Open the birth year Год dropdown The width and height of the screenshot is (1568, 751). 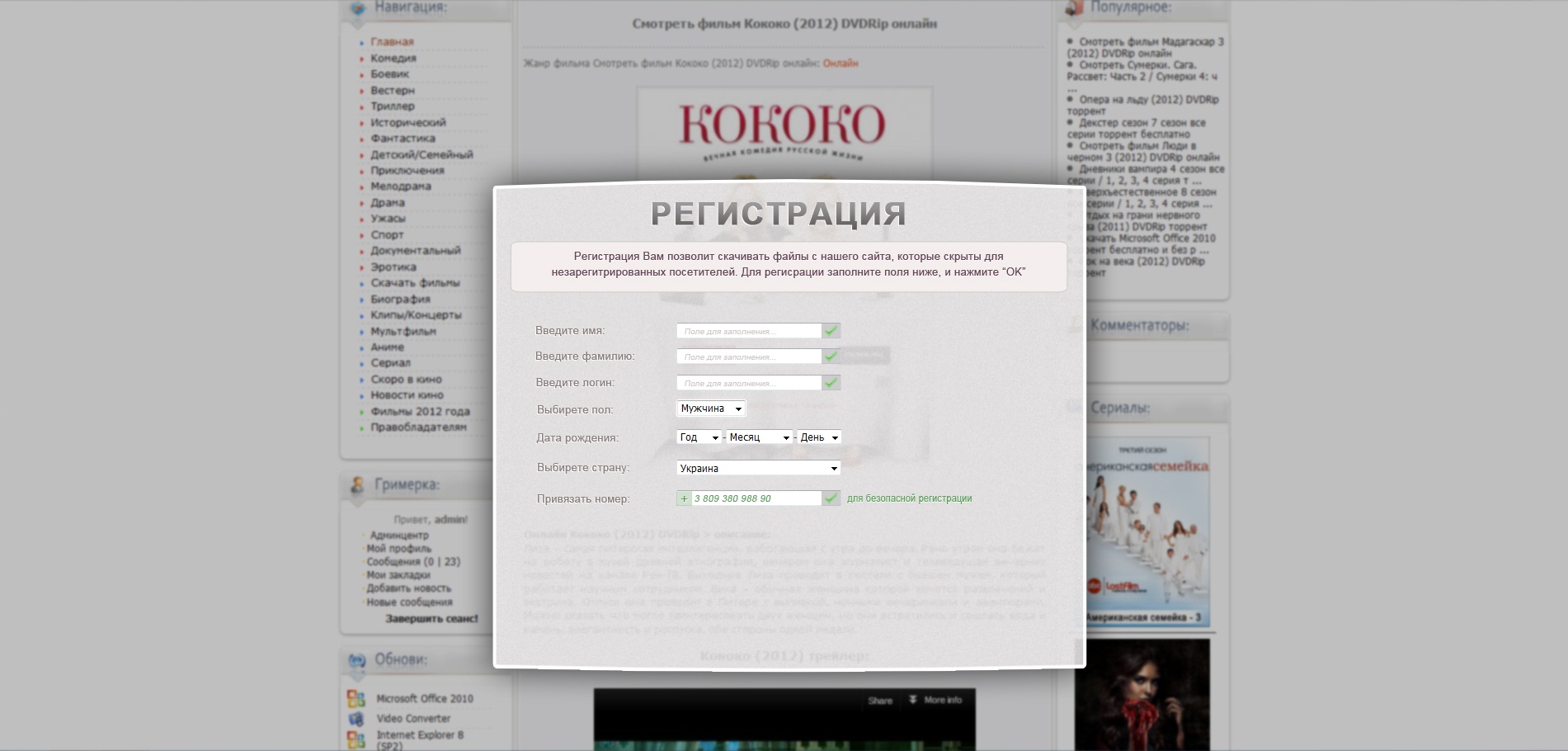(x=699, y=437)
